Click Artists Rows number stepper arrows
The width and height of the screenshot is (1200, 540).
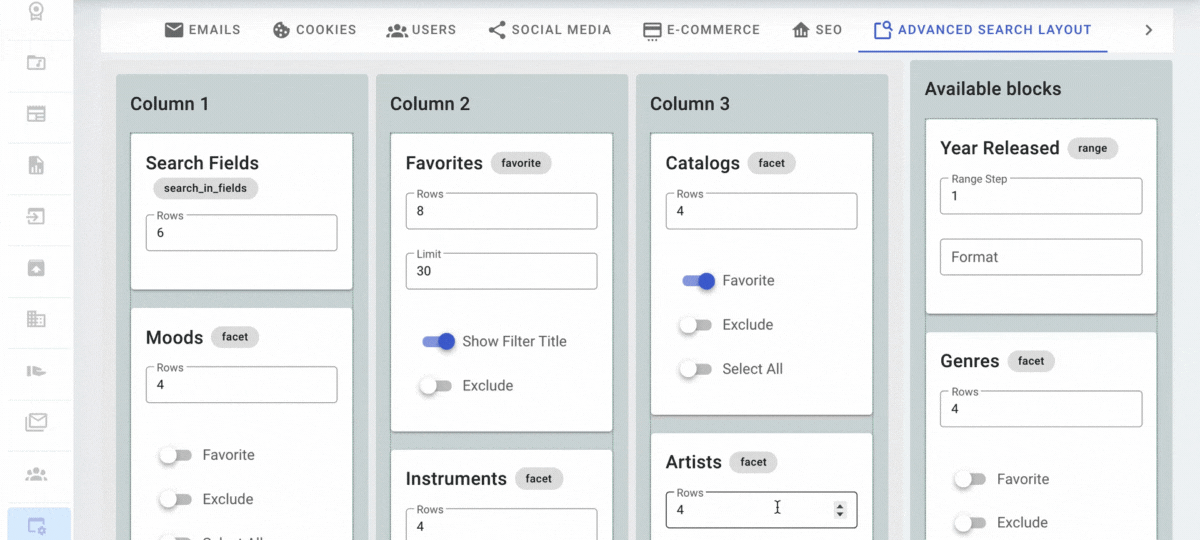(839, 510)
